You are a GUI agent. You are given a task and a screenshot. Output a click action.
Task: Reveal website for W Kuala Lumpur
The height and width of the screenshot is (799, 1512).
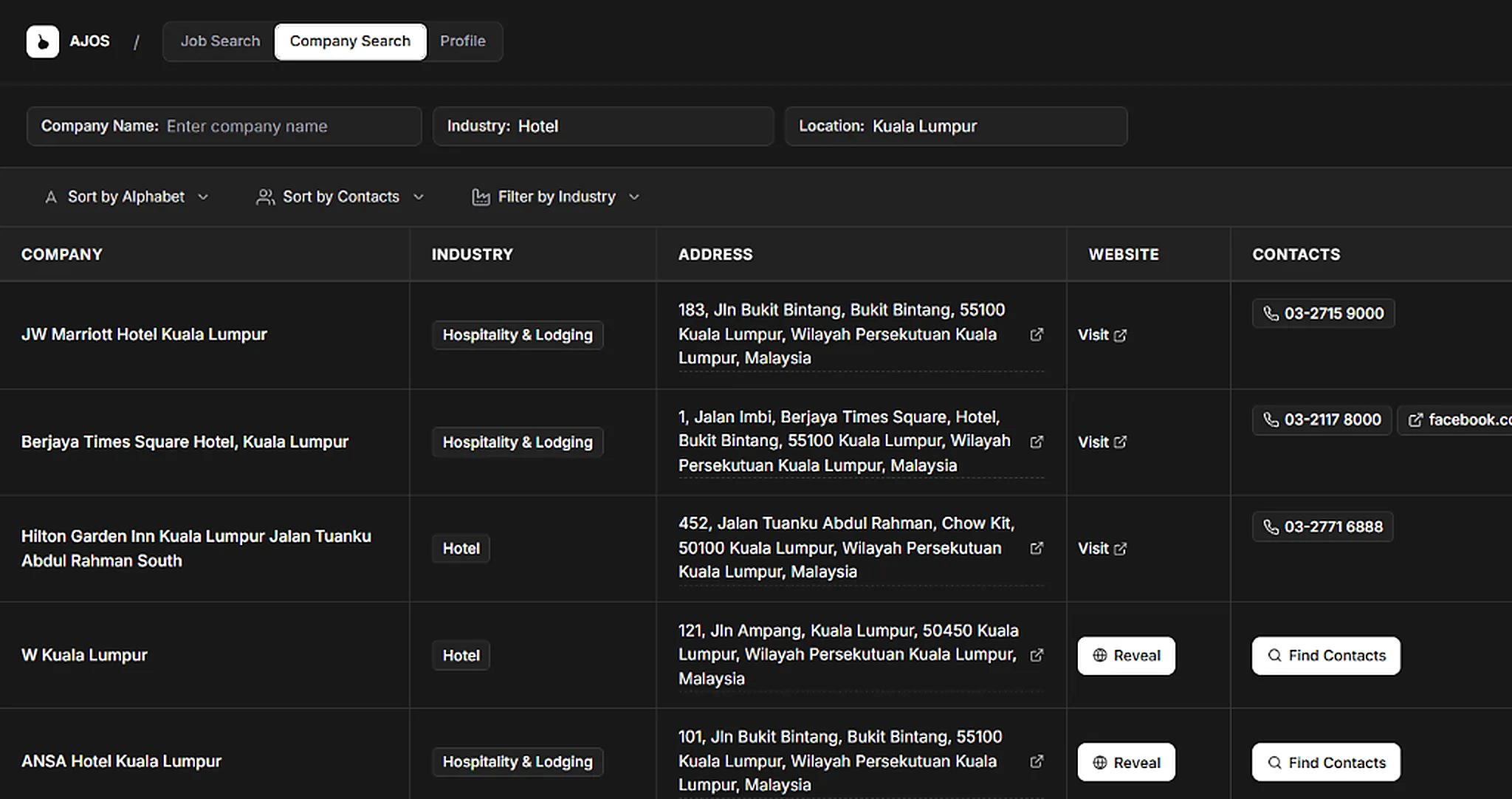pyautogui.click(x=1126, y=656)
